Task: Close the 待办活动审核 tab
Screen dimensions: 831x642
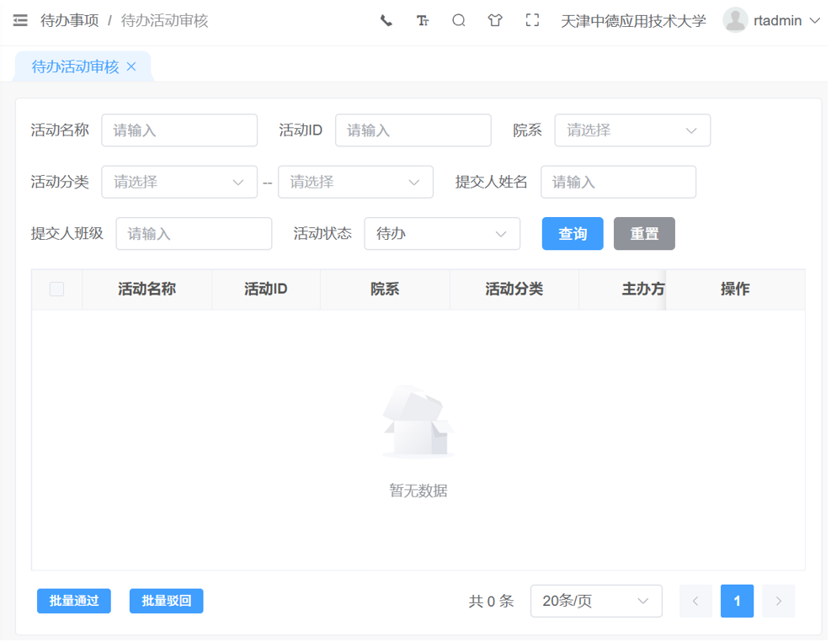Action: 132,67
